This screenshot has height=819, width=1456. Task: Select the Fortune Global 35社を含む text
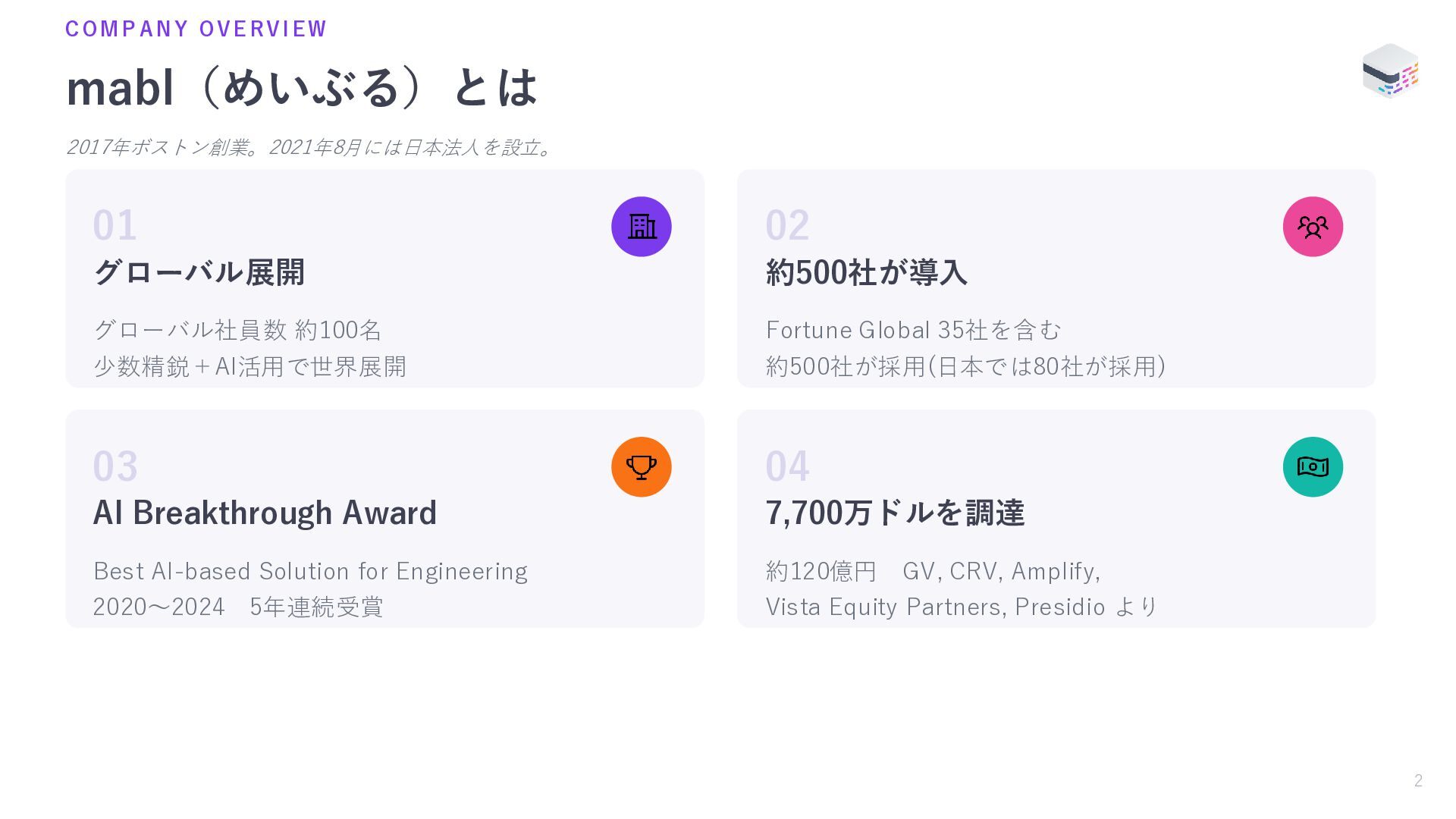[914, 330]
